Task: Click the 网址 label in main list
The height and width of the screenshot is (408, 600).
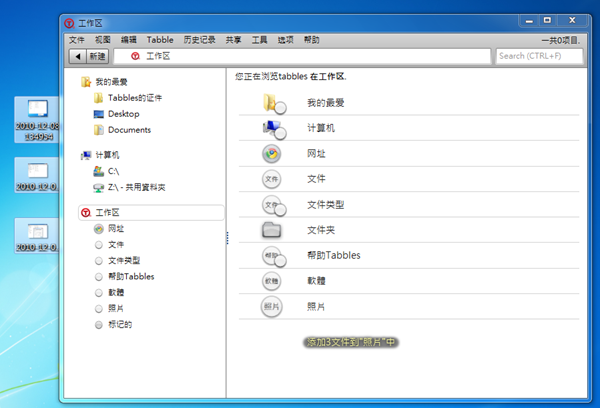Action: click(316, 154)
